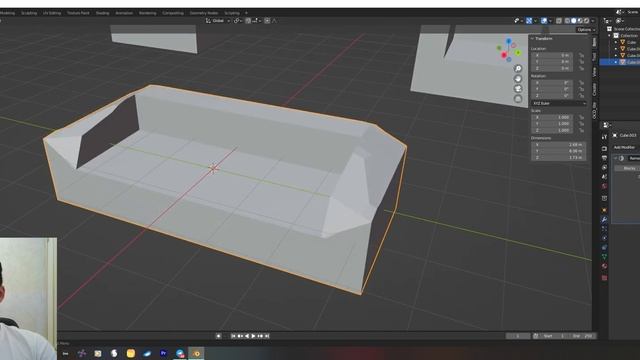Open the Material properties tab icon

tap(604, 266)
